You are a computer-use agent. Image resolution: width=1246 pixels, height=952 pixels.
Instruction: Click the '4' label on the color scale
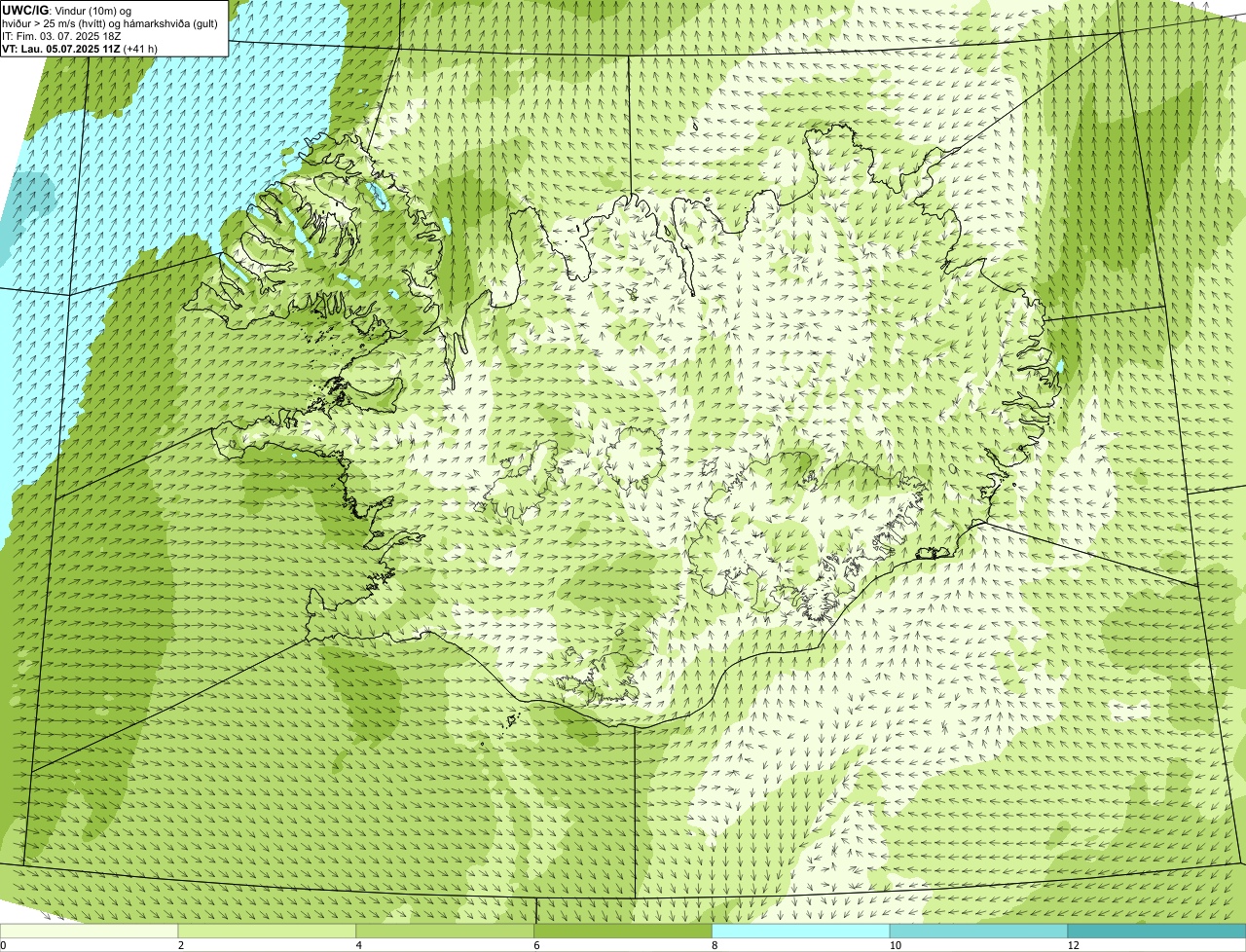pos(358,945)
